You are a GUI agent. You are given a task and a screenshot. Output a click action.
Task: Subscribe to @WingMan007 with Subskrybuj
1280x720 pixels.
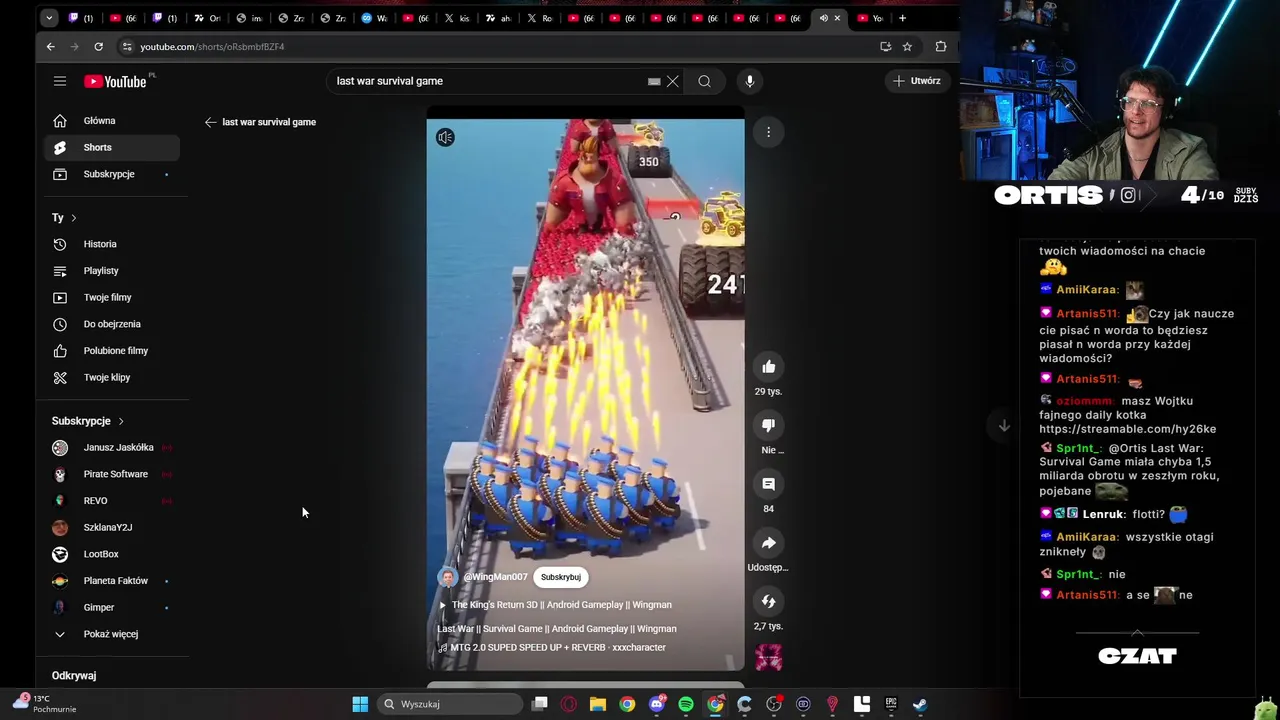(560, 577)
